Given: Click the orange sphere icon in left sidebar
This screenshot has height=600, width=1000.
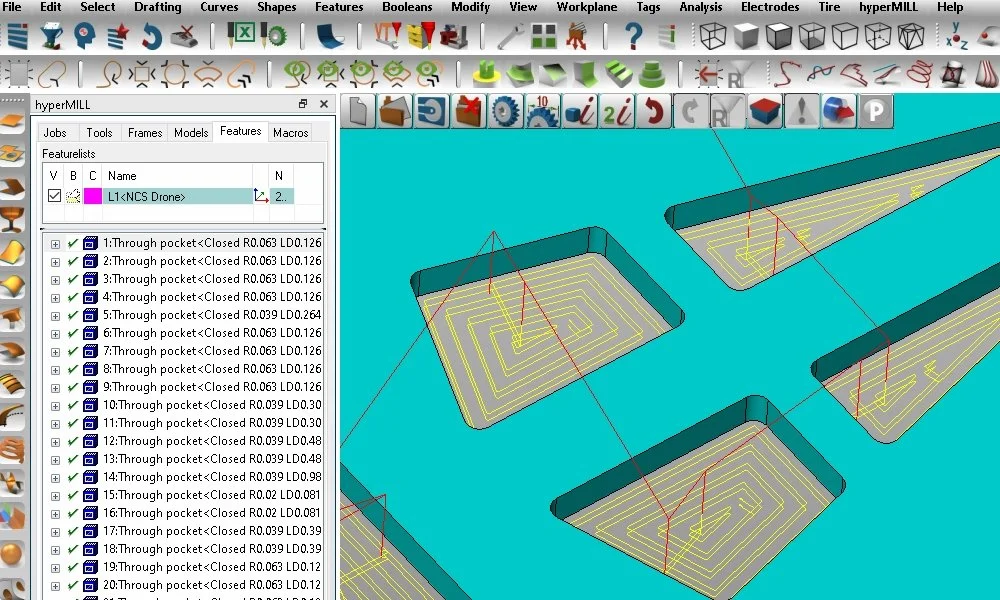Looking at the screenshot, I should pyautogui.click(x=11, y=554).
